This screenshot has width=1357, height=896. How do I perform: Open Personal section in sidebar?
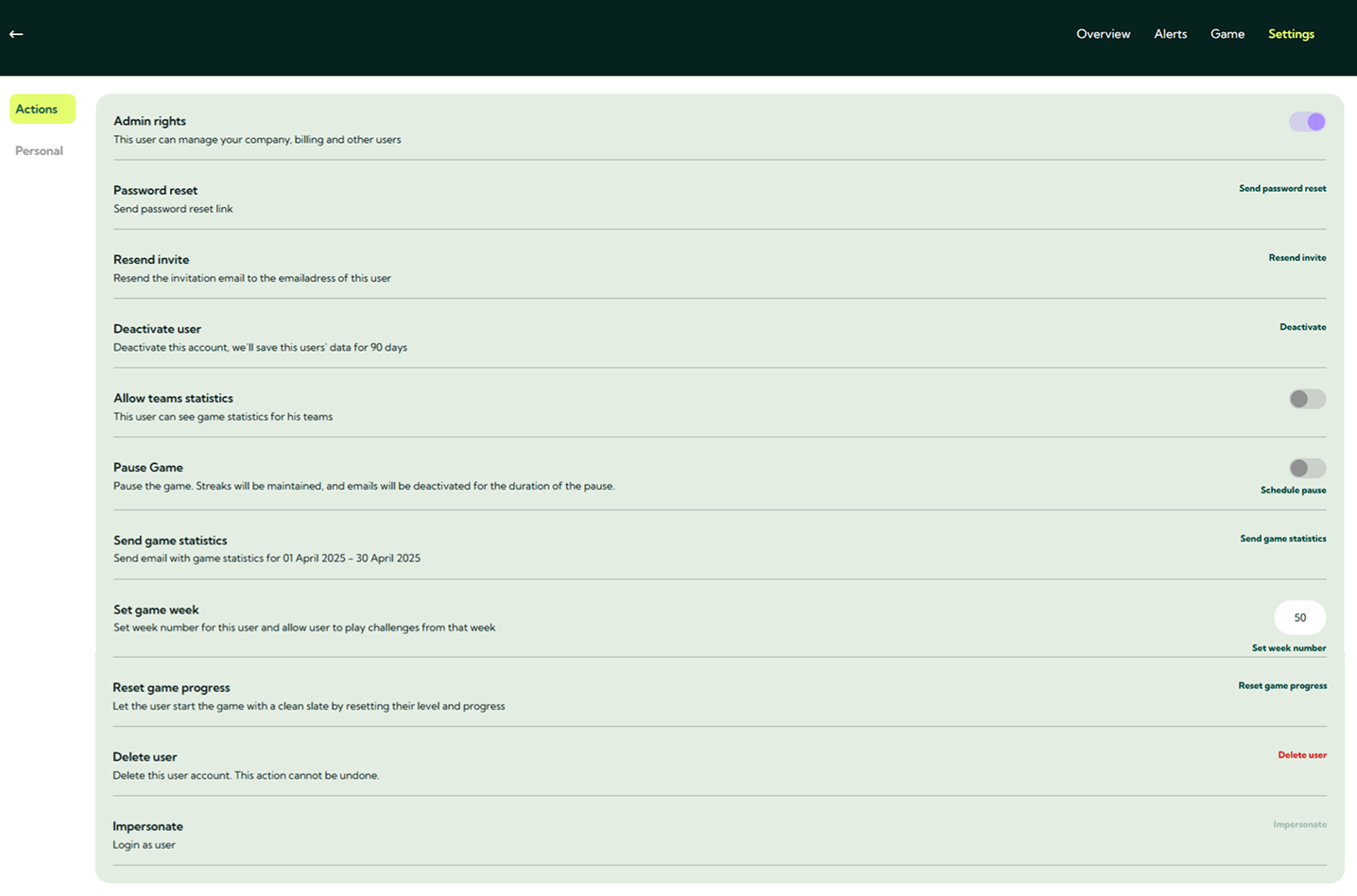39,151
